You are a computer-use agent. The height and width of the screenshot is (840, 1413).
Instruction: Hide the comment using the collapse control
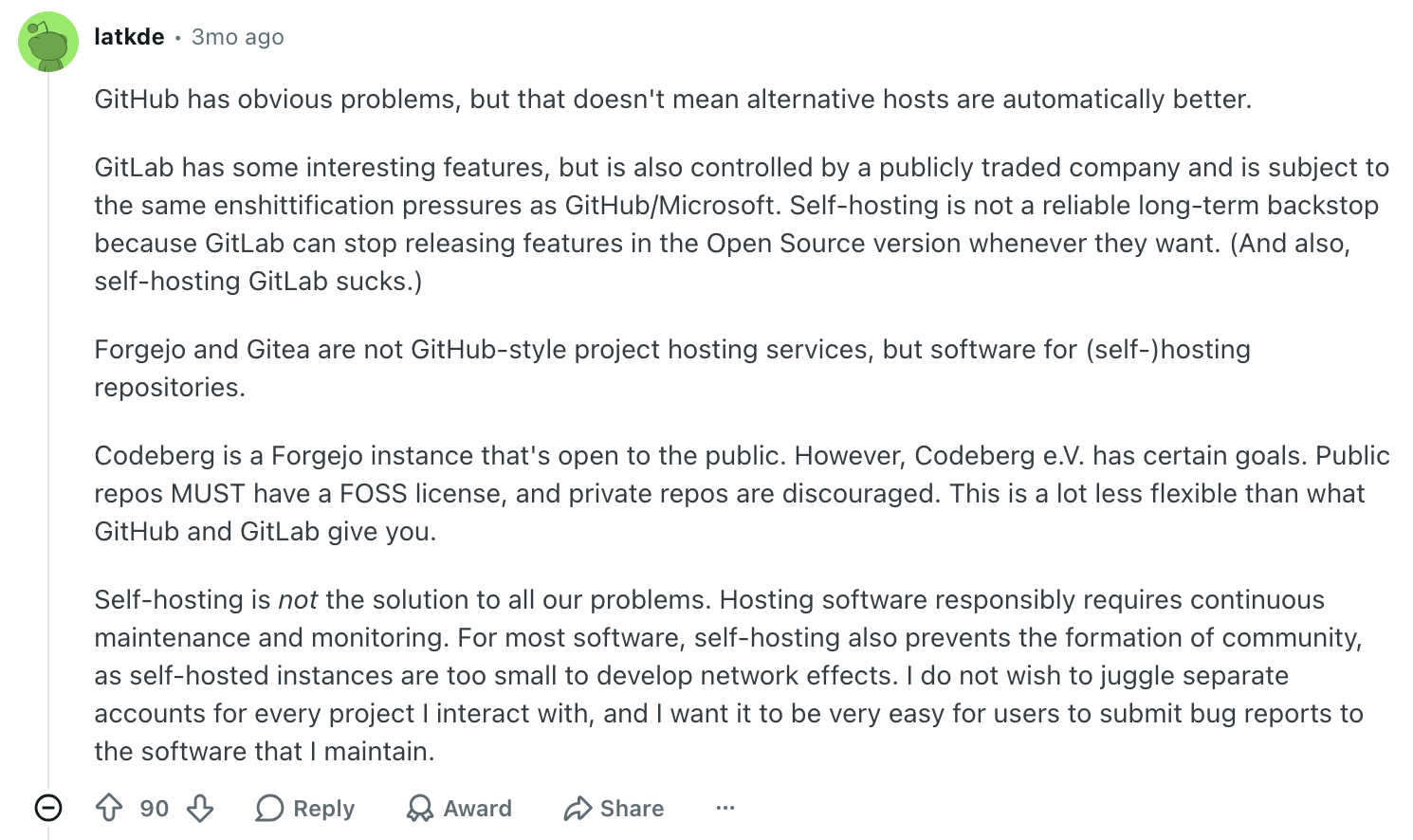point(47,808)
